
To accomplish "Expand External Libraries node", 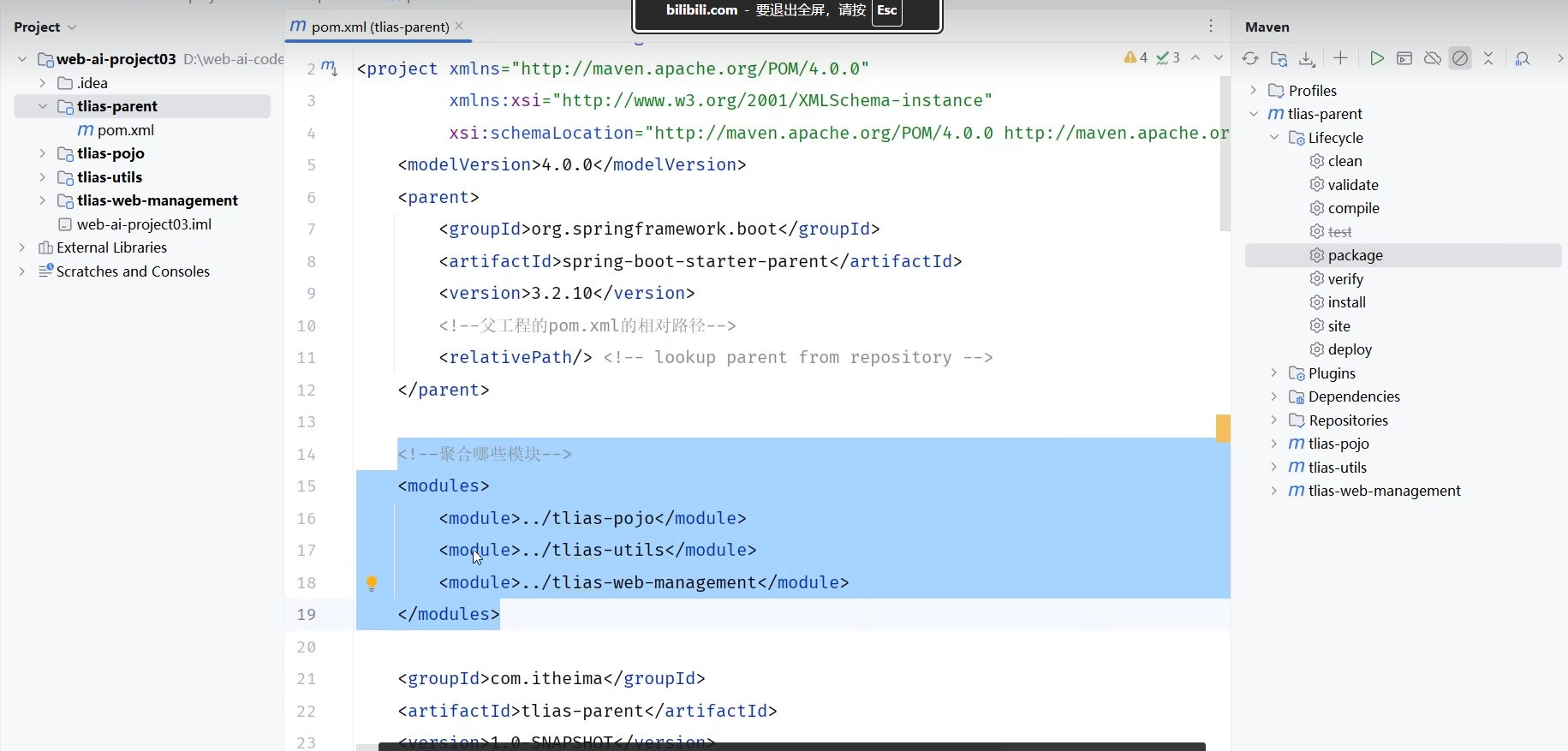I will click(22, 247).
